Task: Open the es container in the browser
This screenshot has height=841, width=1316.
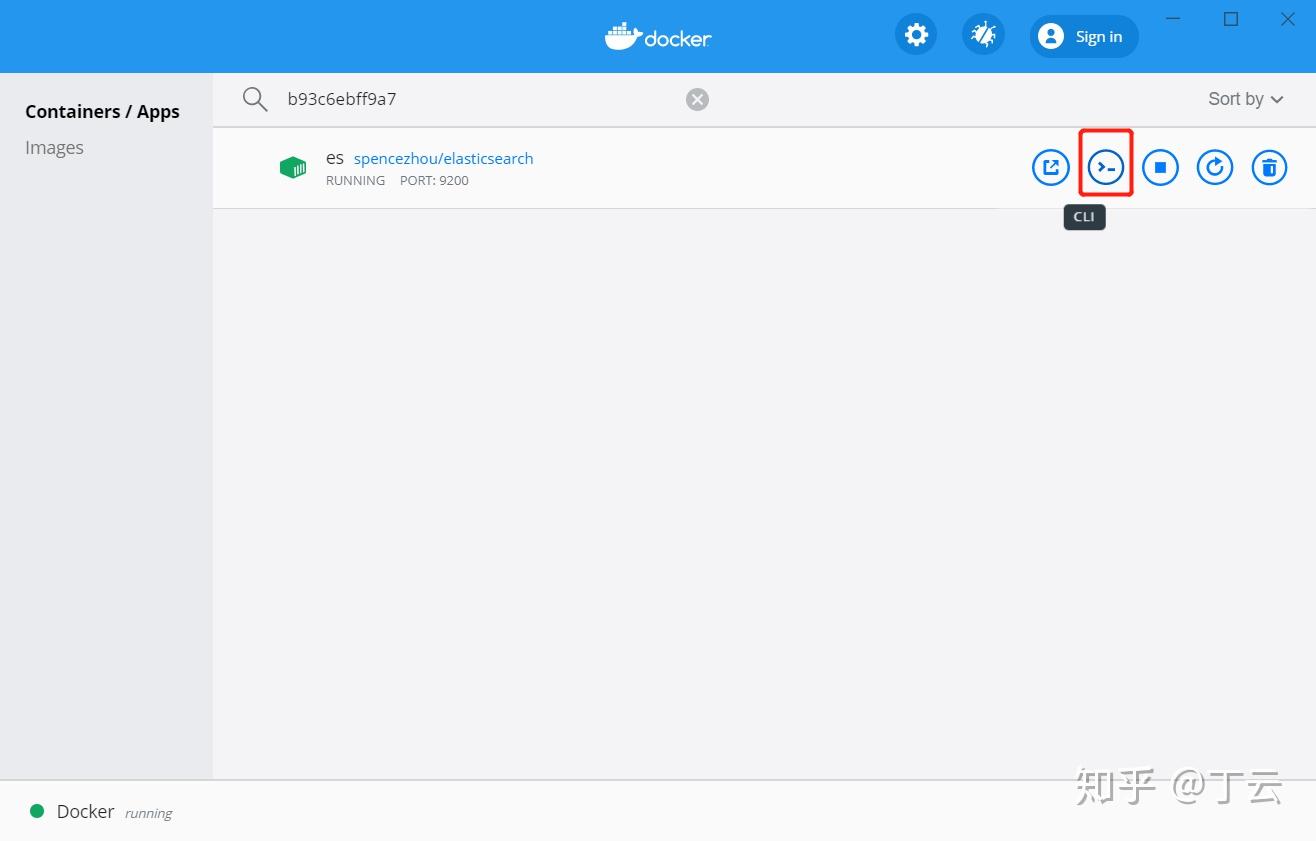Action: (x=1050, y=167)
